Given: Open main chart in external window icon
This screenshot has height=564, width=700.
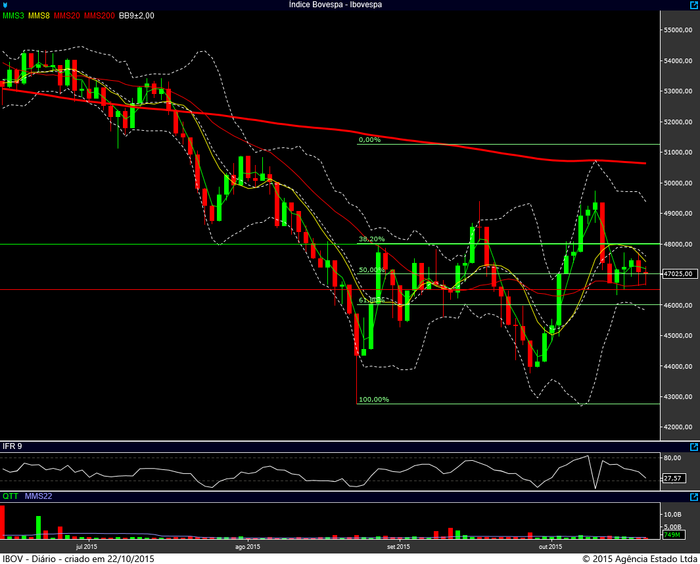Looking at the screenshot, I should pyautogui.click(x=694, y=4).
